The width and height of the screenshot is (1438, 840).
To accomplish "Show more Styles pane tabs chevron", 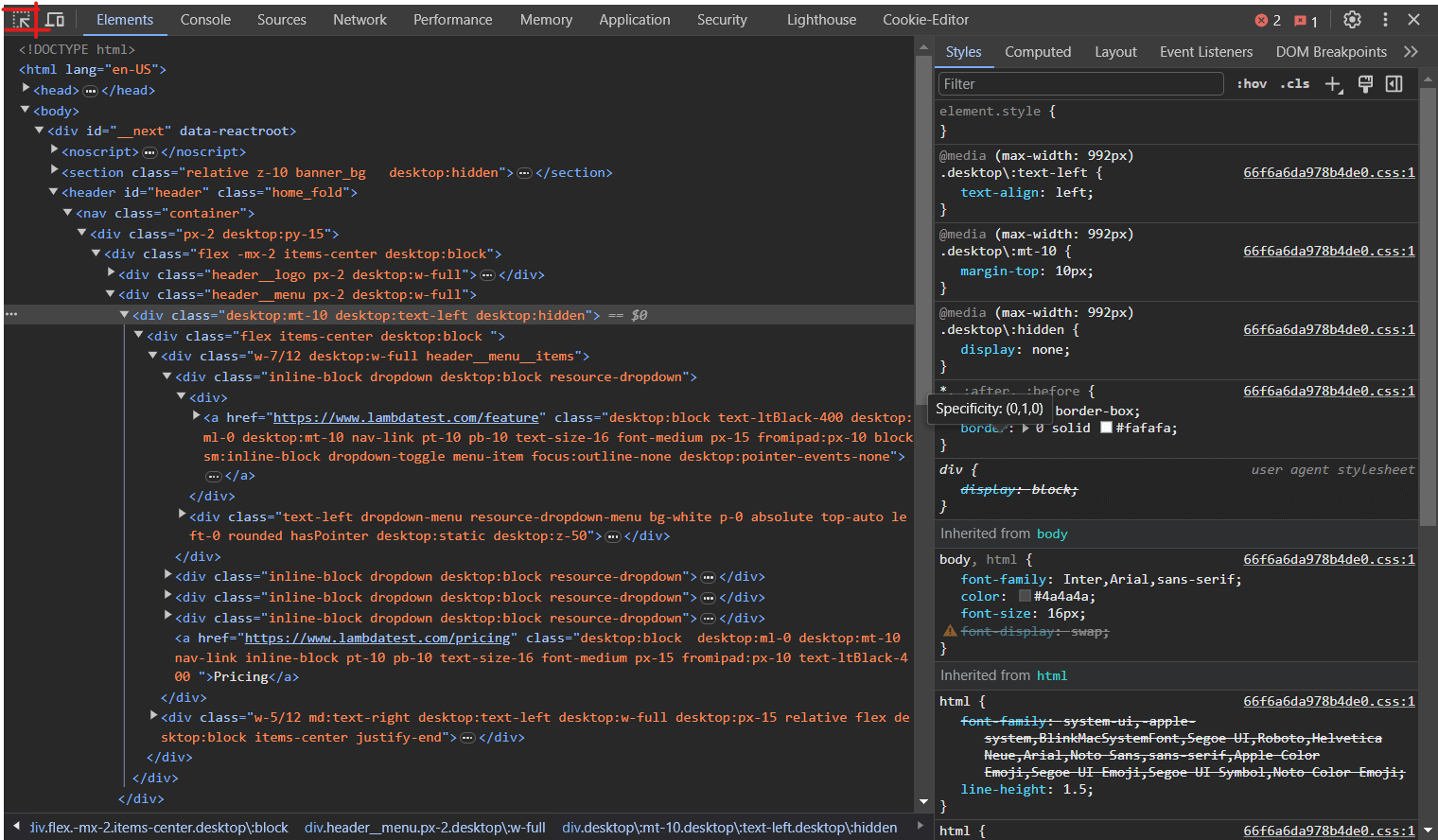I will (1411, 52).
